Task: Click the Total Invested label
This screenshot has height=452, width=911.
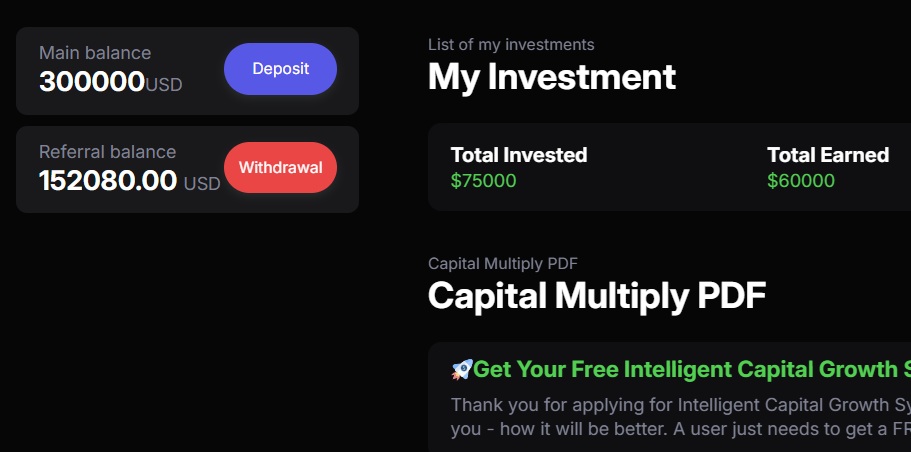Action: tap(519, 155)
